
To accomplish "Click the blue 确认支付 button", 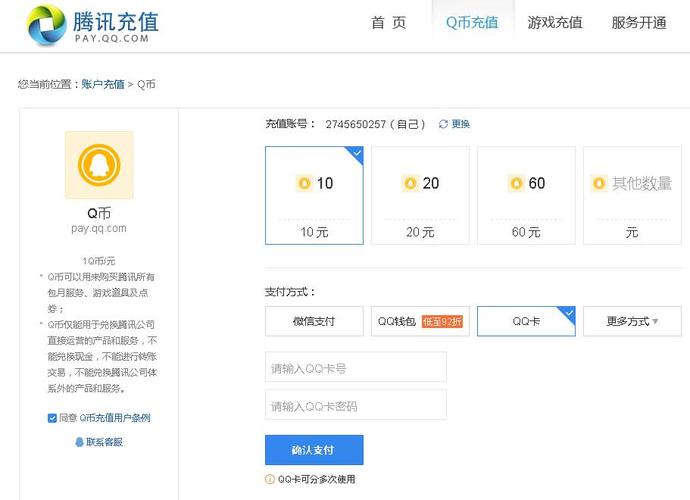I will tap(314, 450).
